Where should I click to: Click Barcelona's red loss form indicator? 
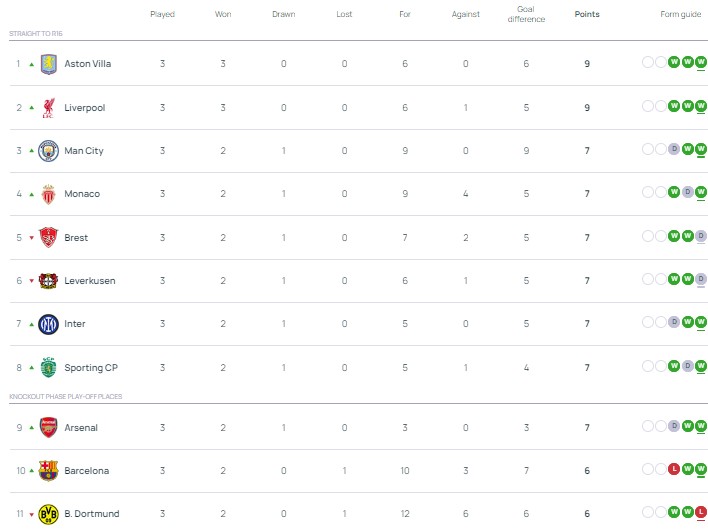[x=674, y=470]
